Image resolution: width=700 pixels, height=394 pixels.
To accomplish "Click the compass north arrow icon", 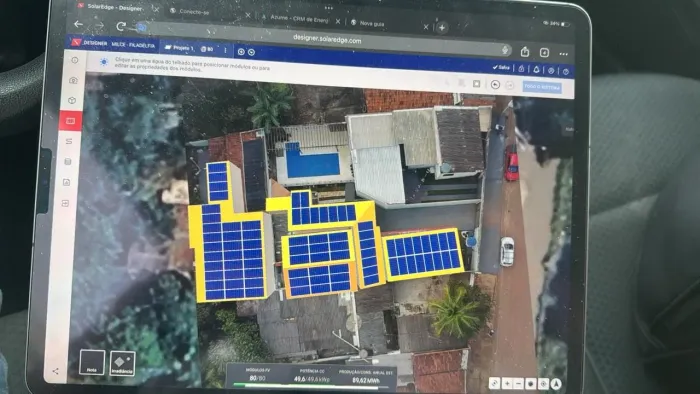I will coord(556,384).
